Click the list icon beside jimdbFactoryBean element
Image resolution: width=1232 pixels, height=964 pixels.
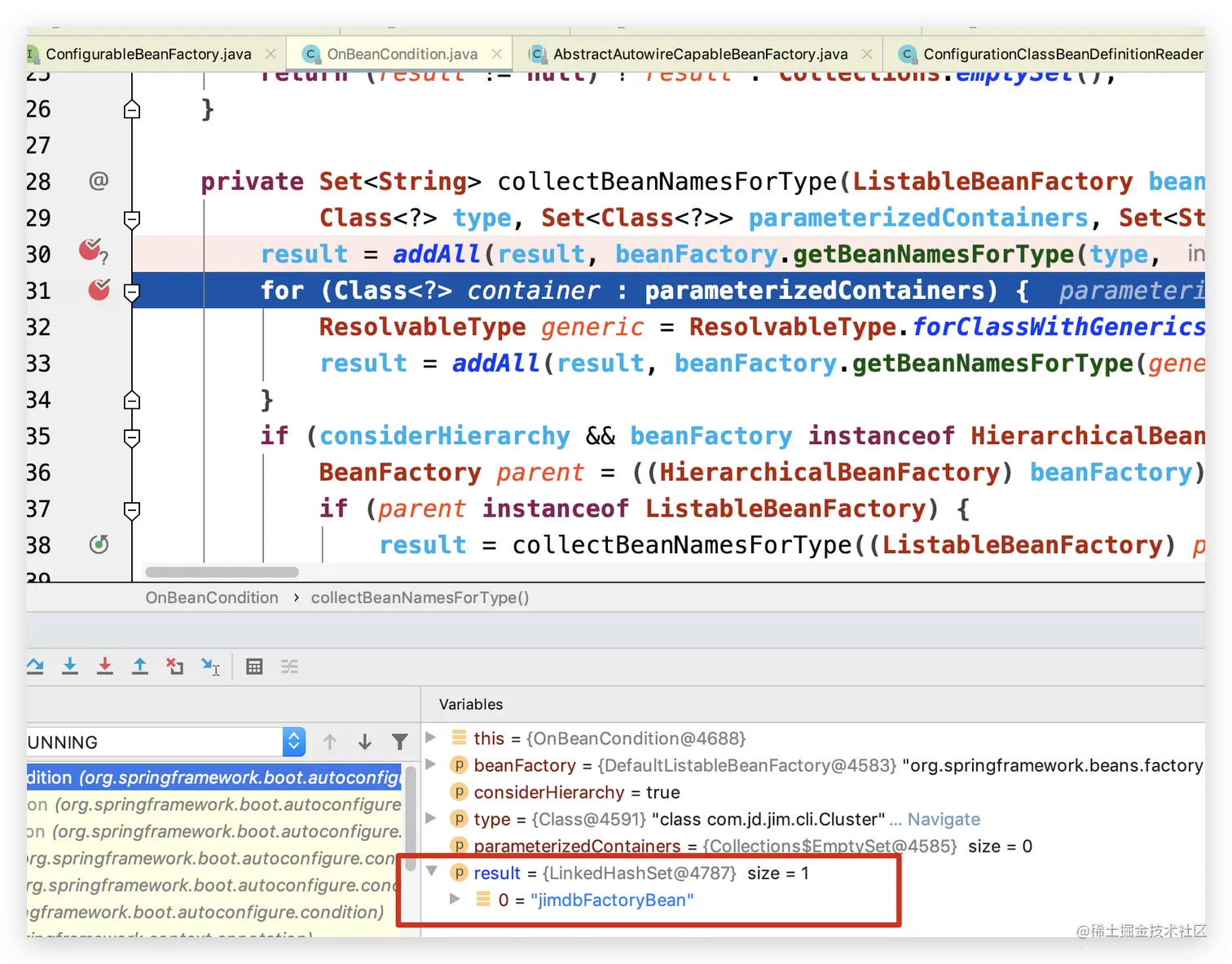coord(483,899)
